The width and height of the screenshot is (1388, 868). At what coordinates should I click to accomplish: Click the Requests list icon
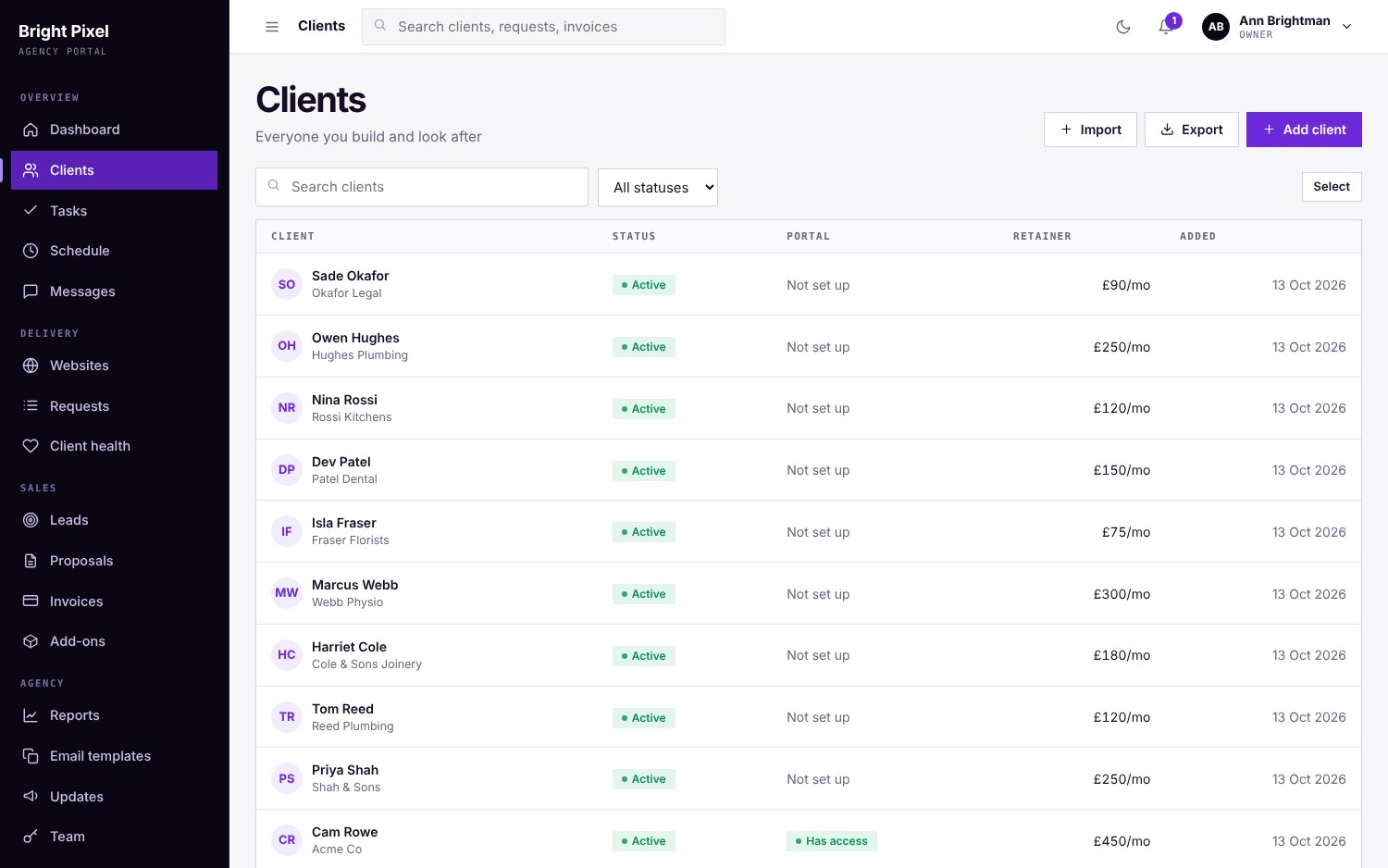31,406
